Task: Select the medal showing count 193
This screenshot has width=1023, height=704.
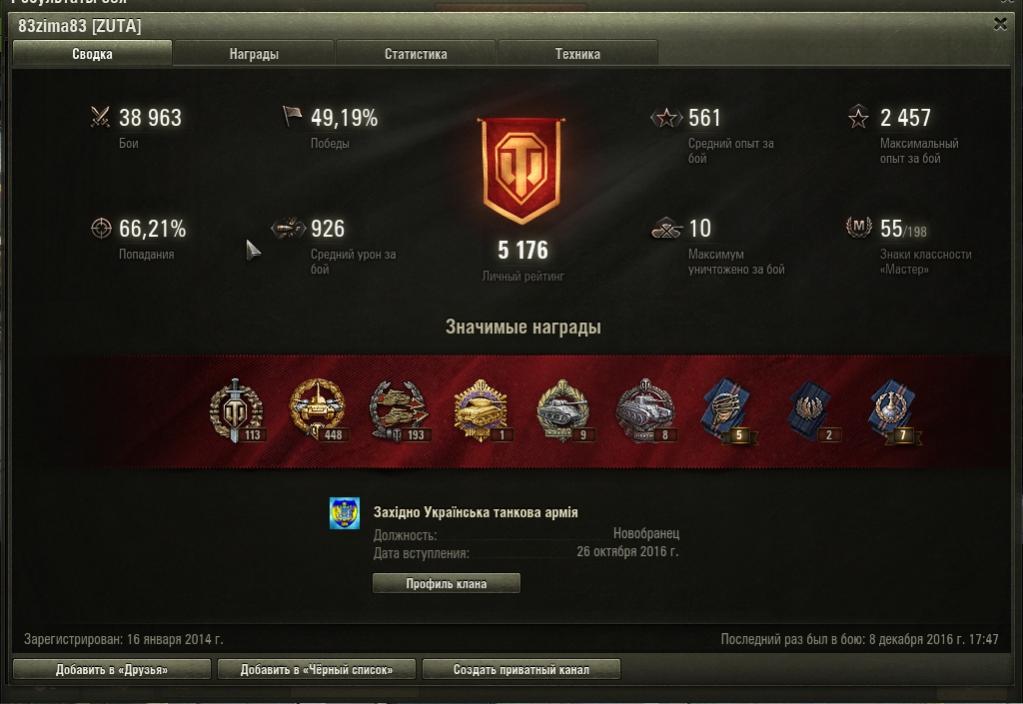Action: point(399,411)
